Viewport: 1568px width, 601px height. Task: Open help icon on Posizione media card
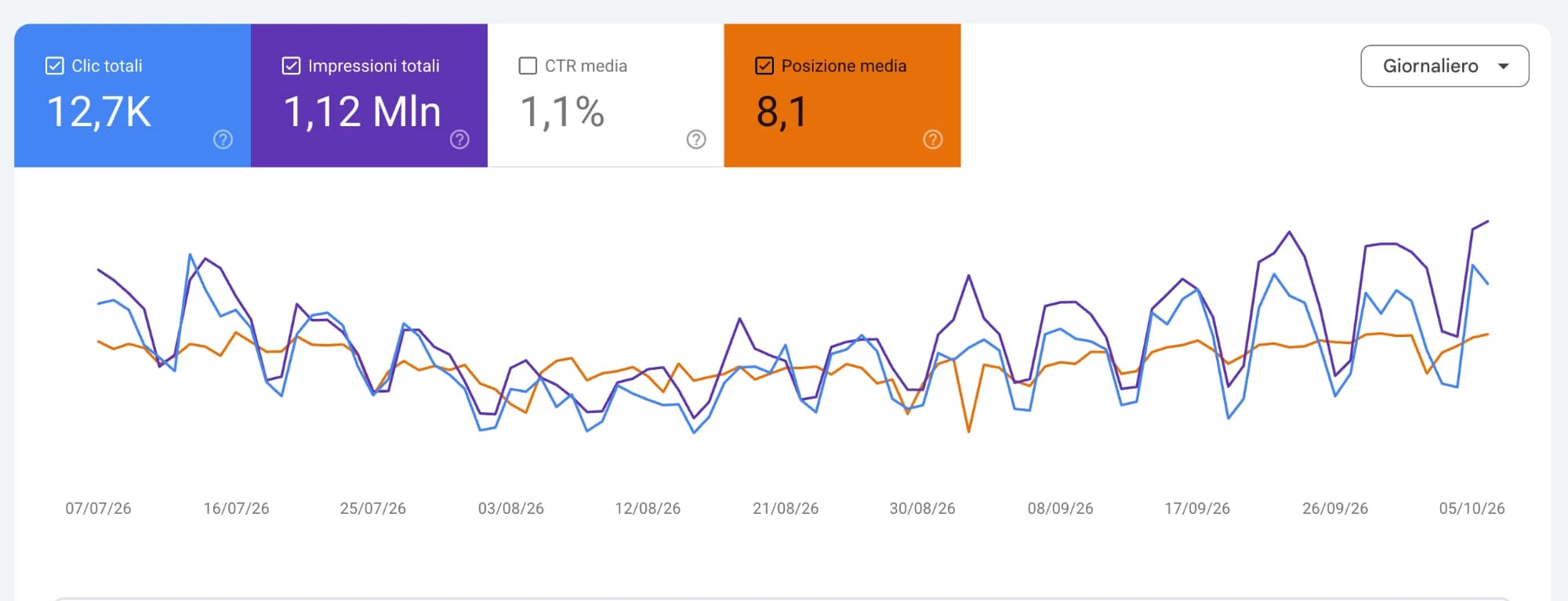click(x=933, y=139)
